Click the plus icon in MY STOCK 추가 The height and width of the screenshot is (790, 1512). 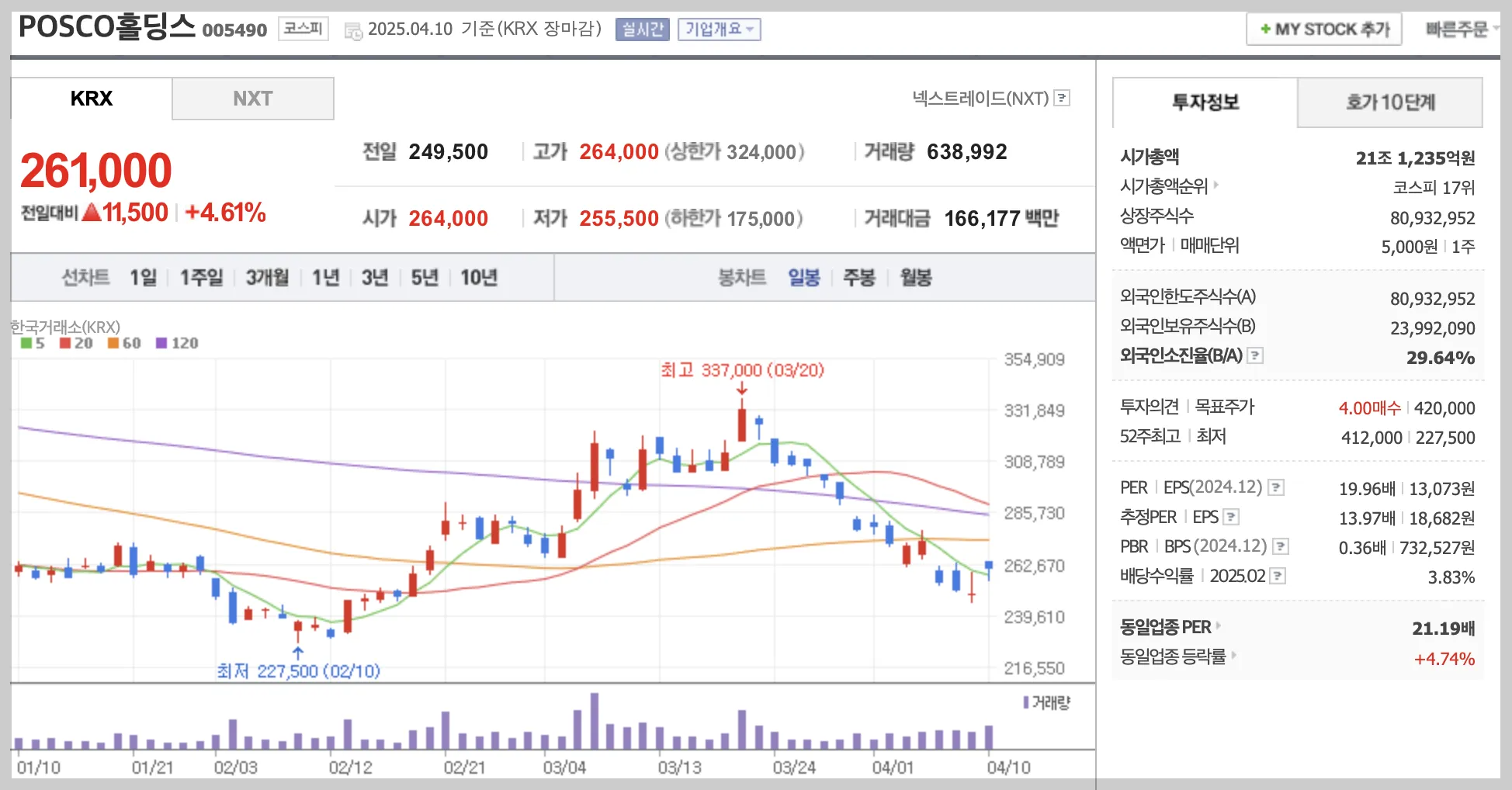click(x=1265, y=29)
